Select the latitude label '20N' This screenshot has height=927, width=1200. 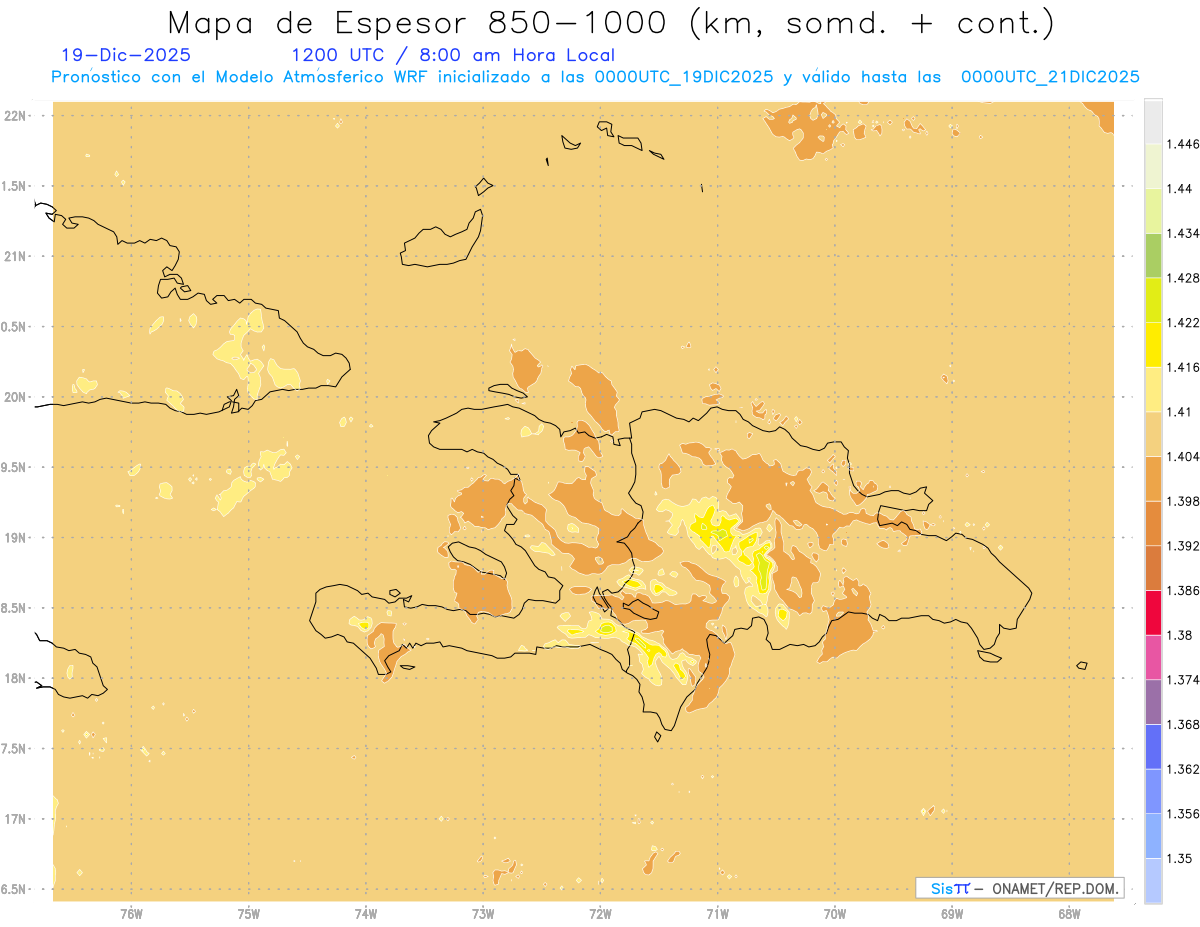pyautogui.click(x=15, y=397)
